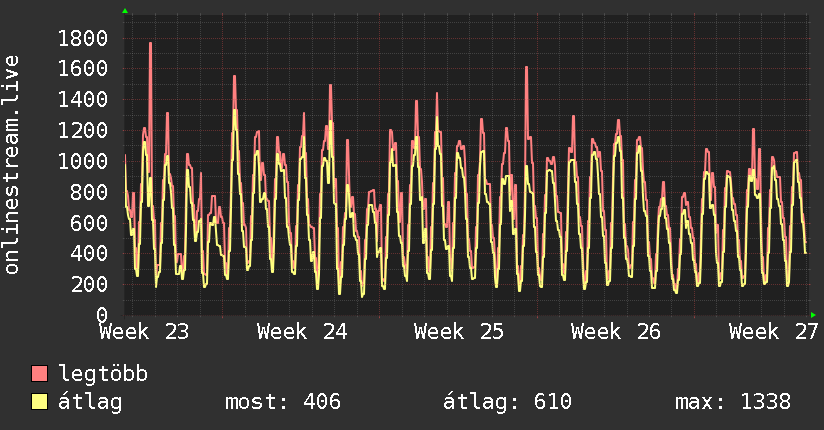The image size is (824, 430).
Task: Click the onlinestream.live vertical axis title
Action: (12, 165)
